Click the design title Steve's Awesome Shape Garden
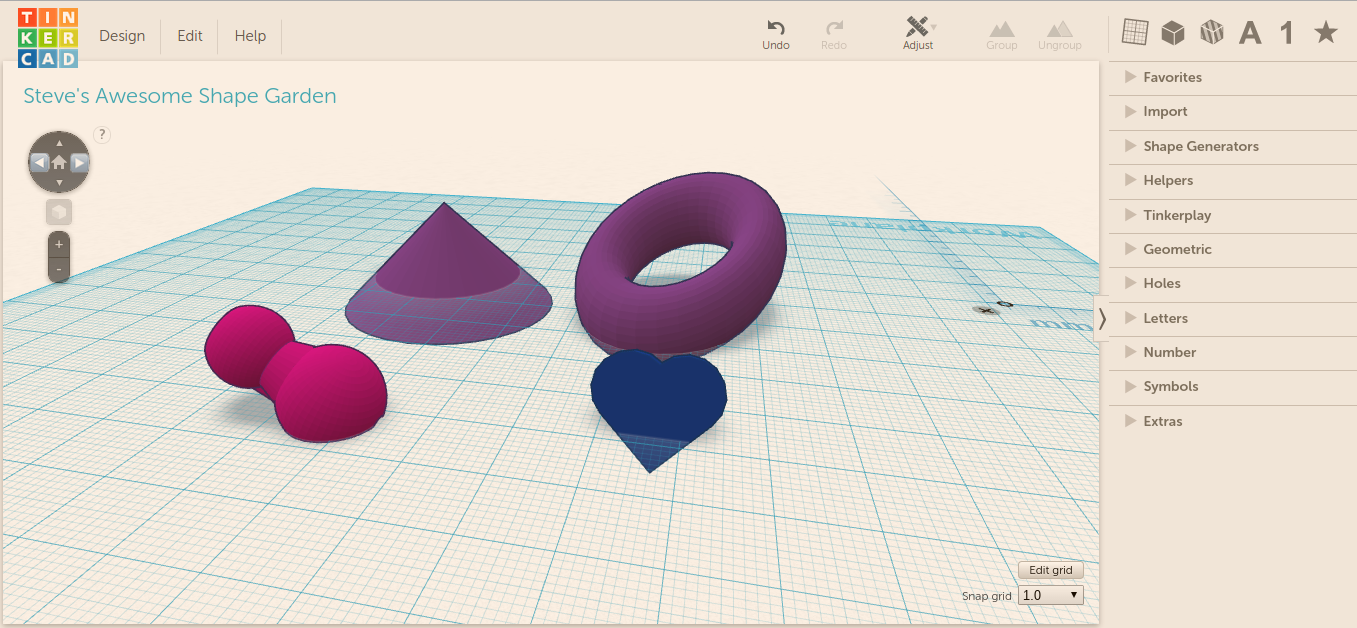The width and height of the screenshot is (1357, 628). click(x=180, y=96)
